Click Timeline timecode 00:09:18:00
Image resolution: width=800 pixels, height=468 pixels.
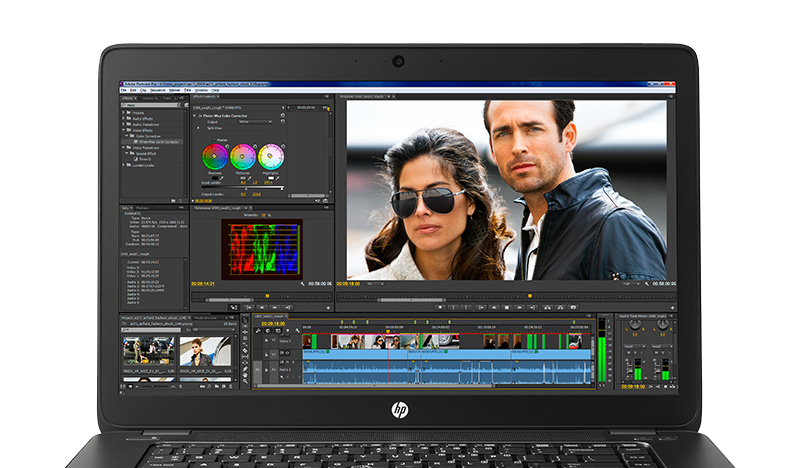point(273,324)
